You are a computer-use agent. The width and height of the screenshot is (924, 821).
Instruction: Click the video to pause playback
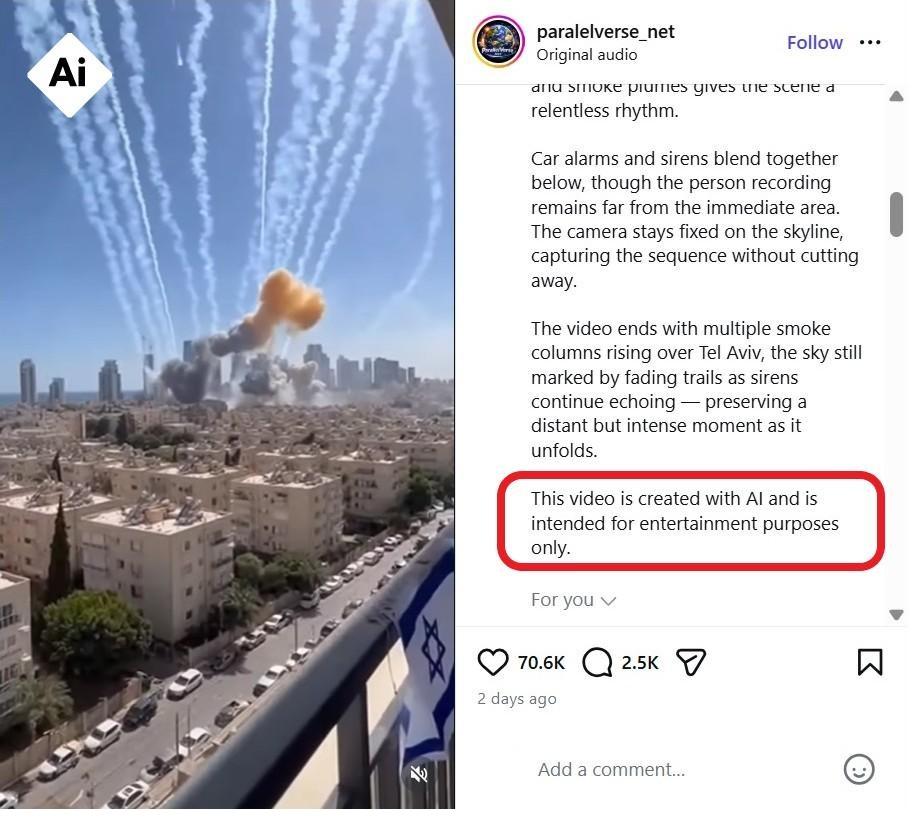(x=227, y=404)
